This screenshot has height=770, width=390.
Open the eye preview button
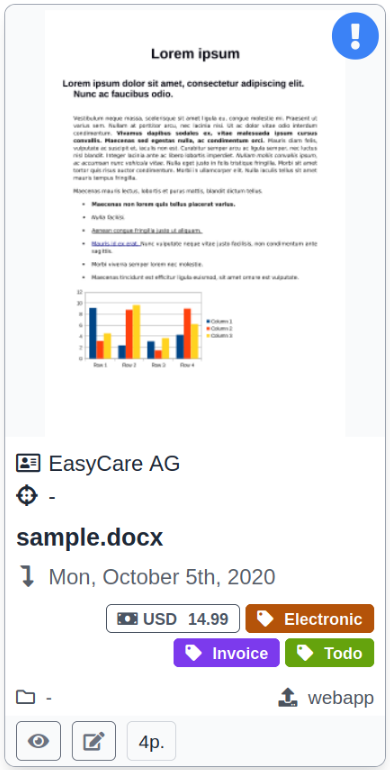tap(38, 741)
